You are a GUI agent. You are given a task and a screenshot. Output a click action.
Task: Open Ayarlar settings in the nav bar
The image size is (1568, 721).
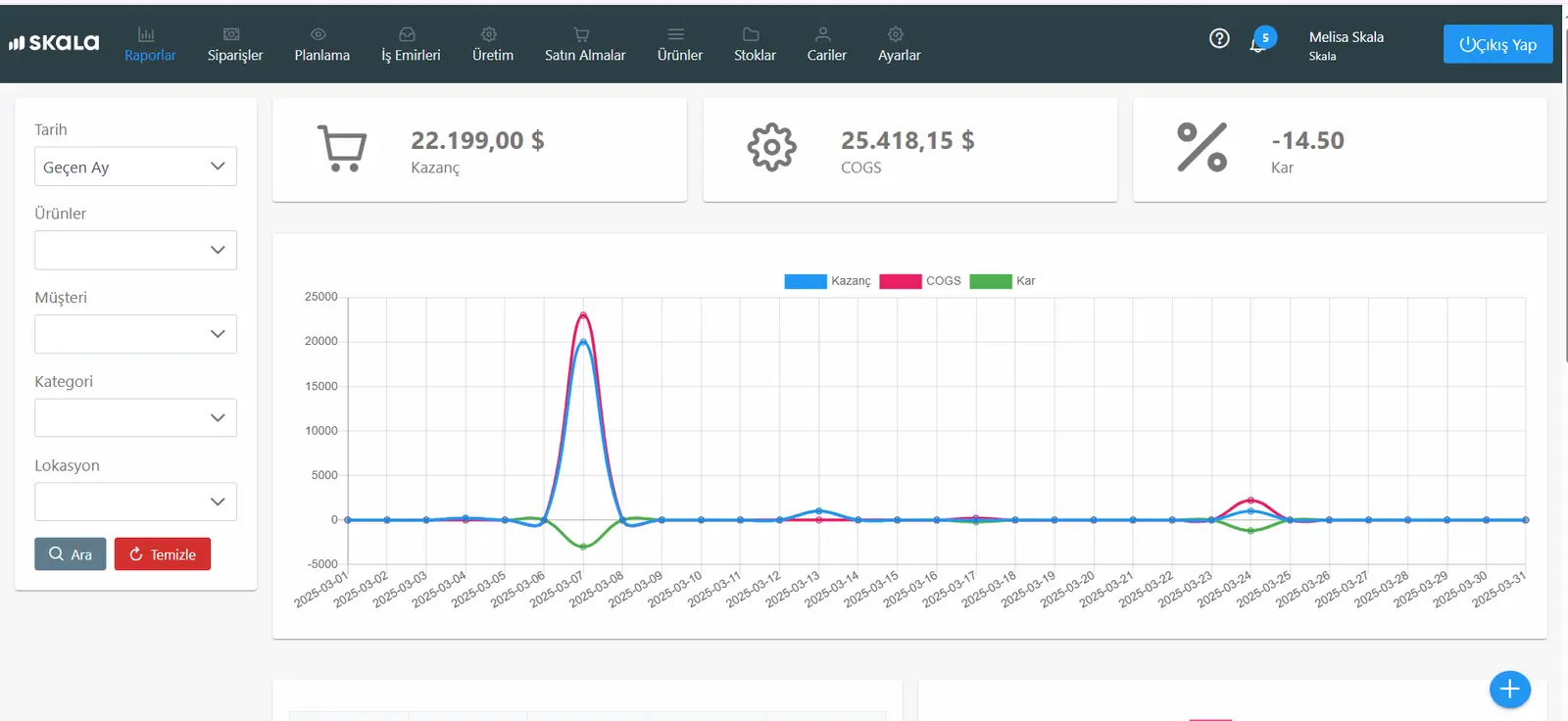coord(899,44)
